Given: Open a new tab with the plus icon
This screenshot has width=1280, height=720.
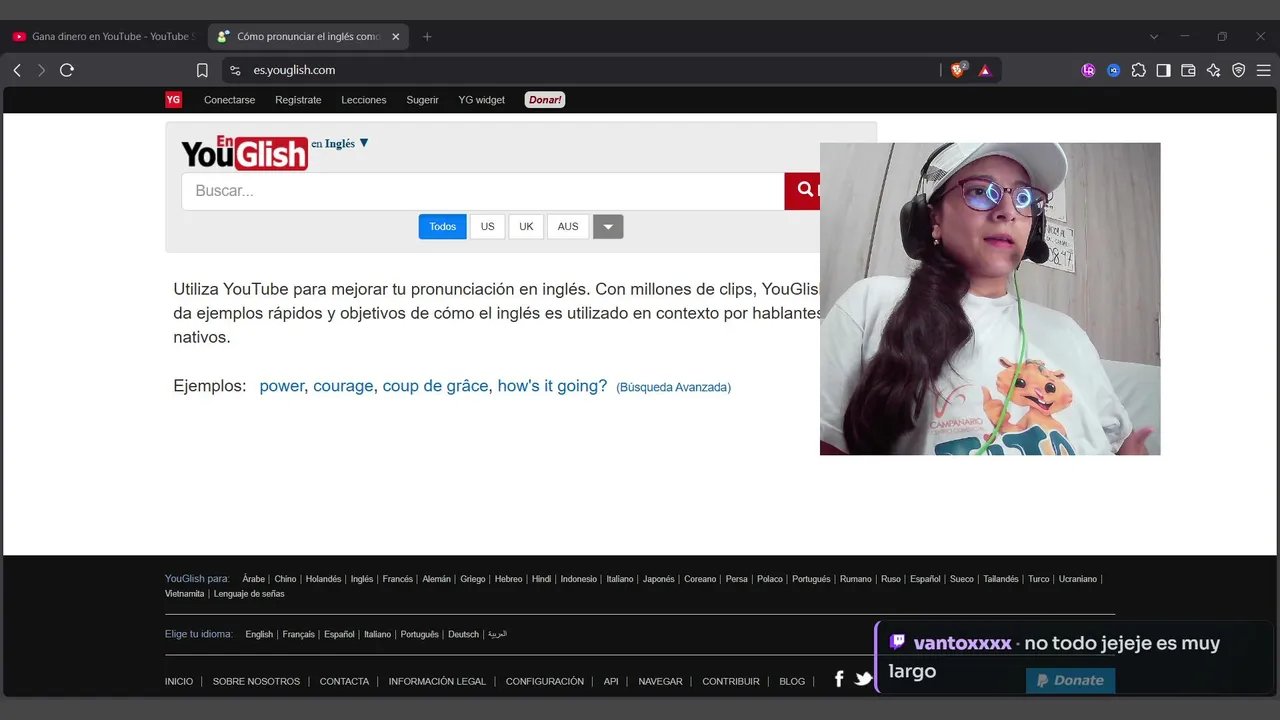Looking at the screenshot, I should (x=427, y=37).
